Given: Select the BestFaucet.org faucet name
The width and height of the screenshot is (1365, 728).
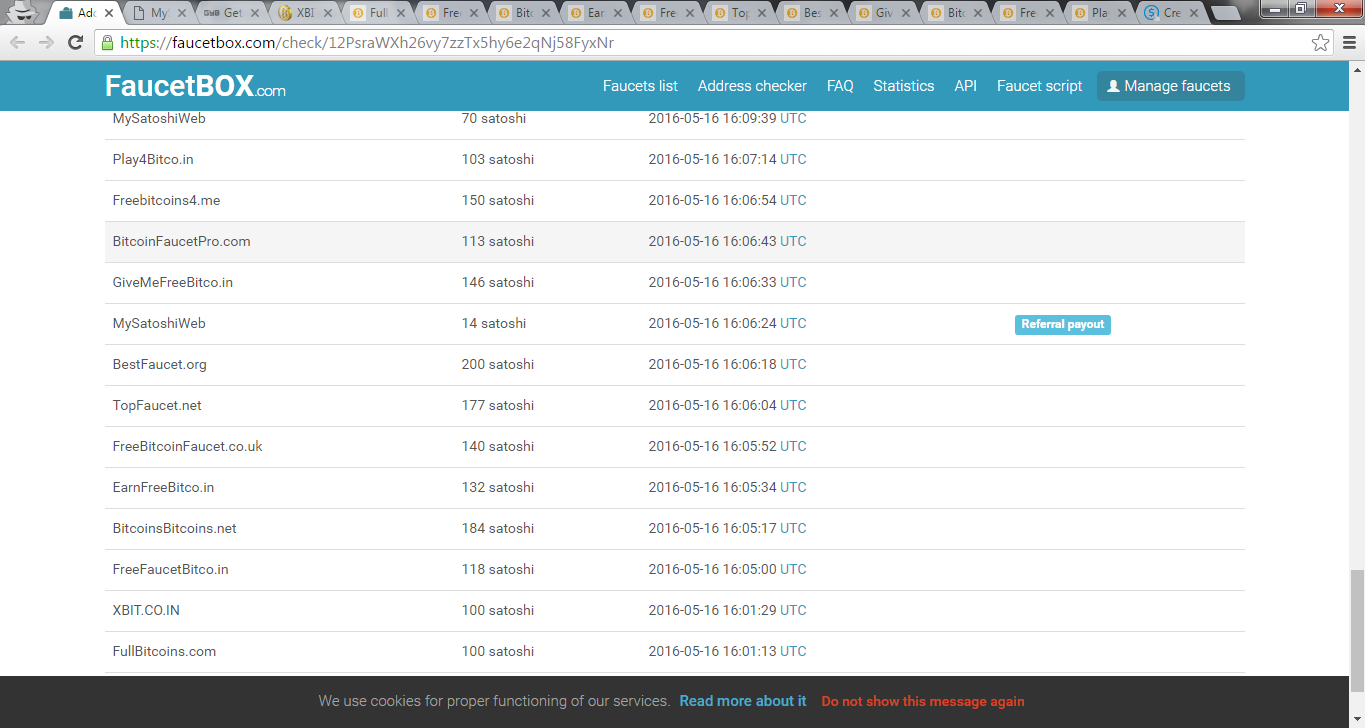Looking at the screenshot, I should point(160,364).
